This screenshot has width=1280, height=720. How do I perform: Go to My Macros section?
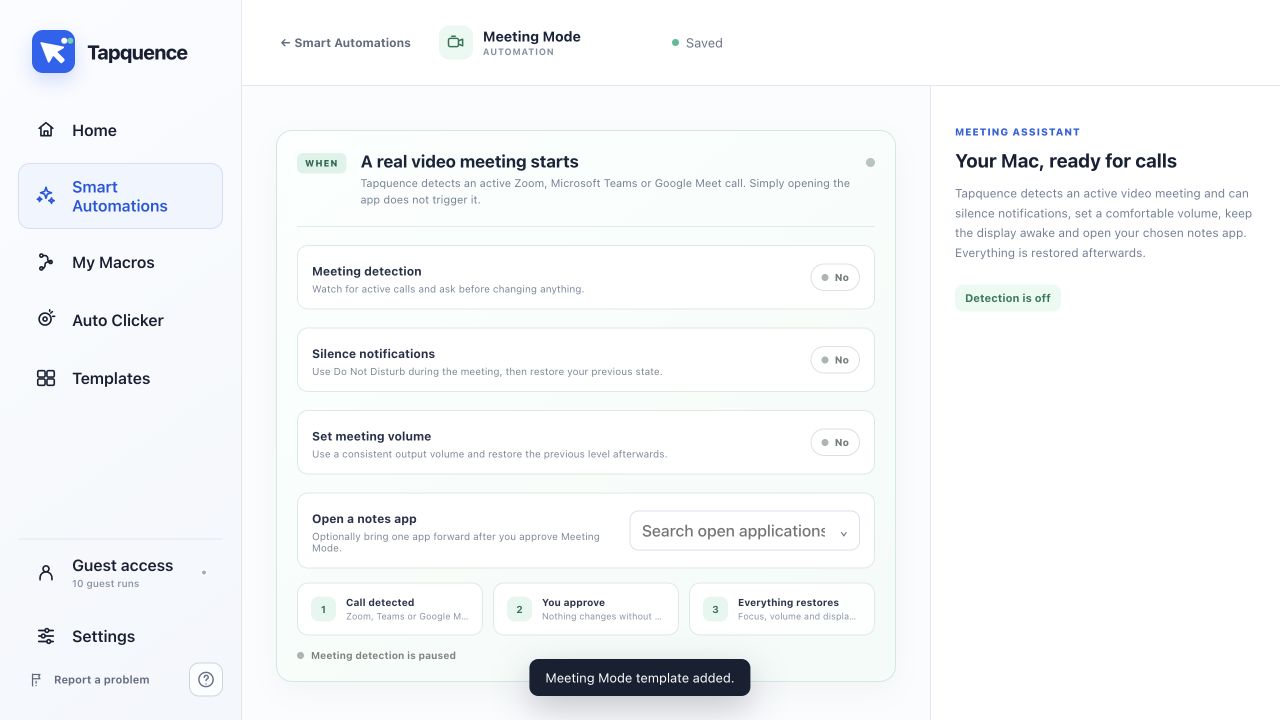[120, 262]
